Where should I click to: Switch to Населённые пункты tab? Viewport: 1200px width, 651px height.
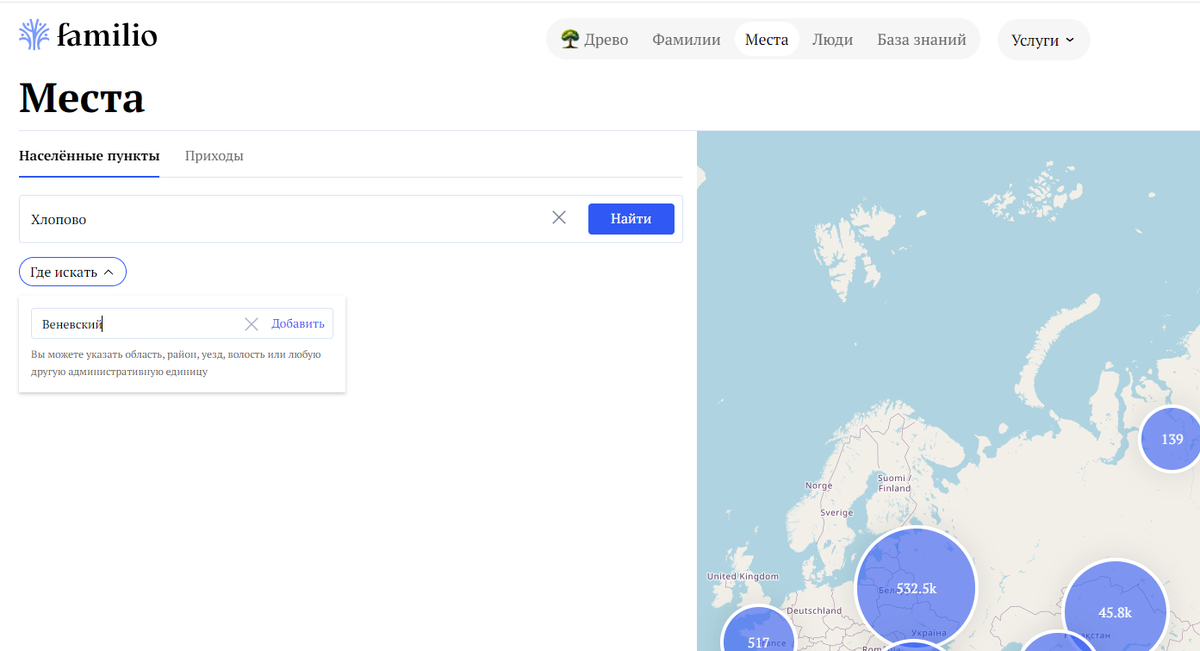click(x=89, y=156)
